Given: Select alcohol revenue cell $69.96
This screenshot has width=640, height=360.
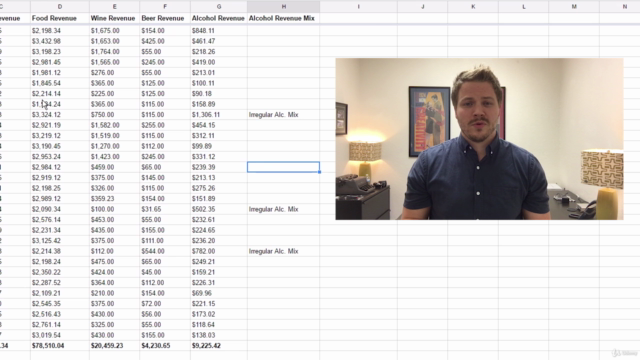Looking at the screenshot, I should pos(219,293).
